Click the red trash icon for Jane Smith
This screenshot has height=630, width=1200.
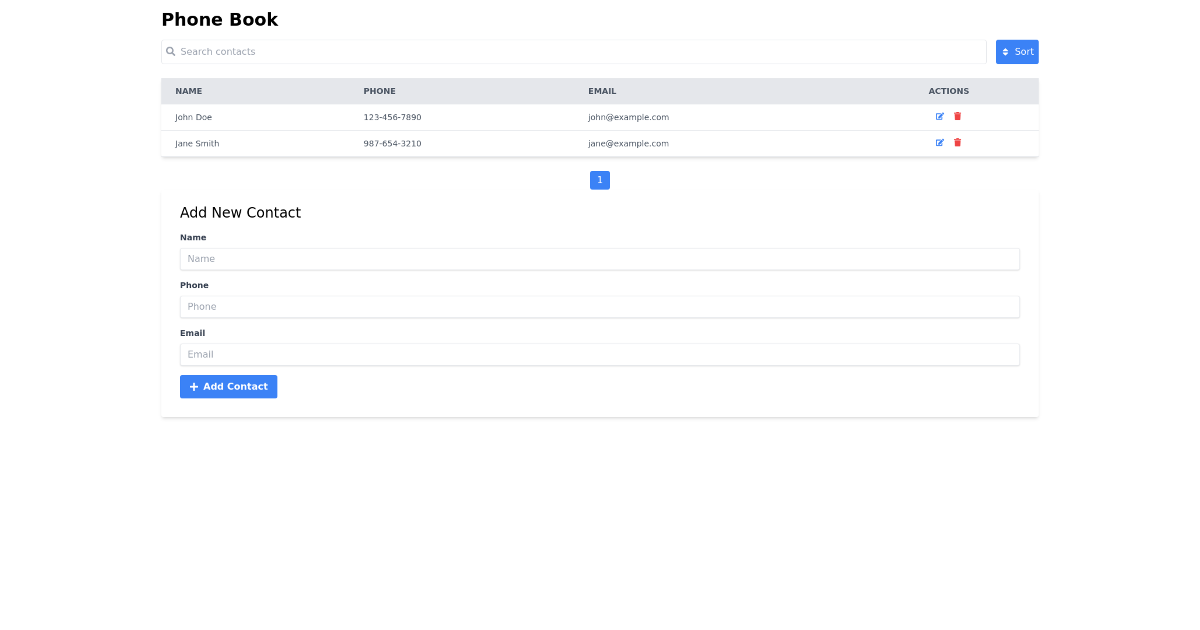[x=957, y=142]
